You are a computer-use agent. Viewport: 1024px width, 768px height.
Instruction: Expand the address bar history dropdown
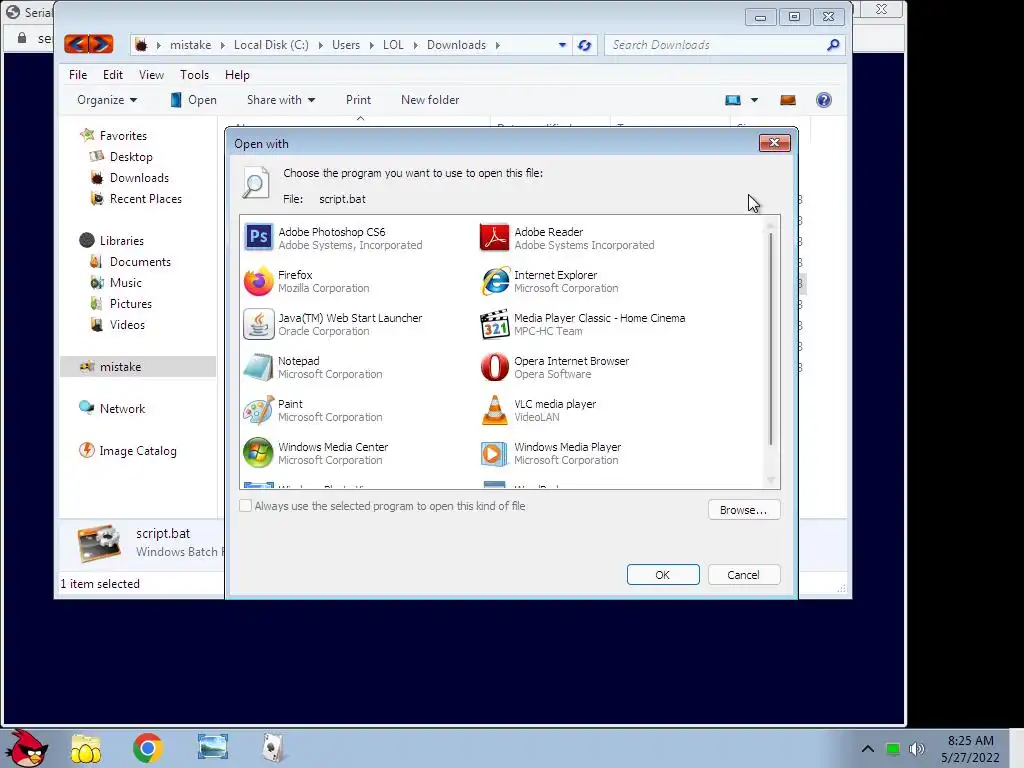[x=562, y=45]
